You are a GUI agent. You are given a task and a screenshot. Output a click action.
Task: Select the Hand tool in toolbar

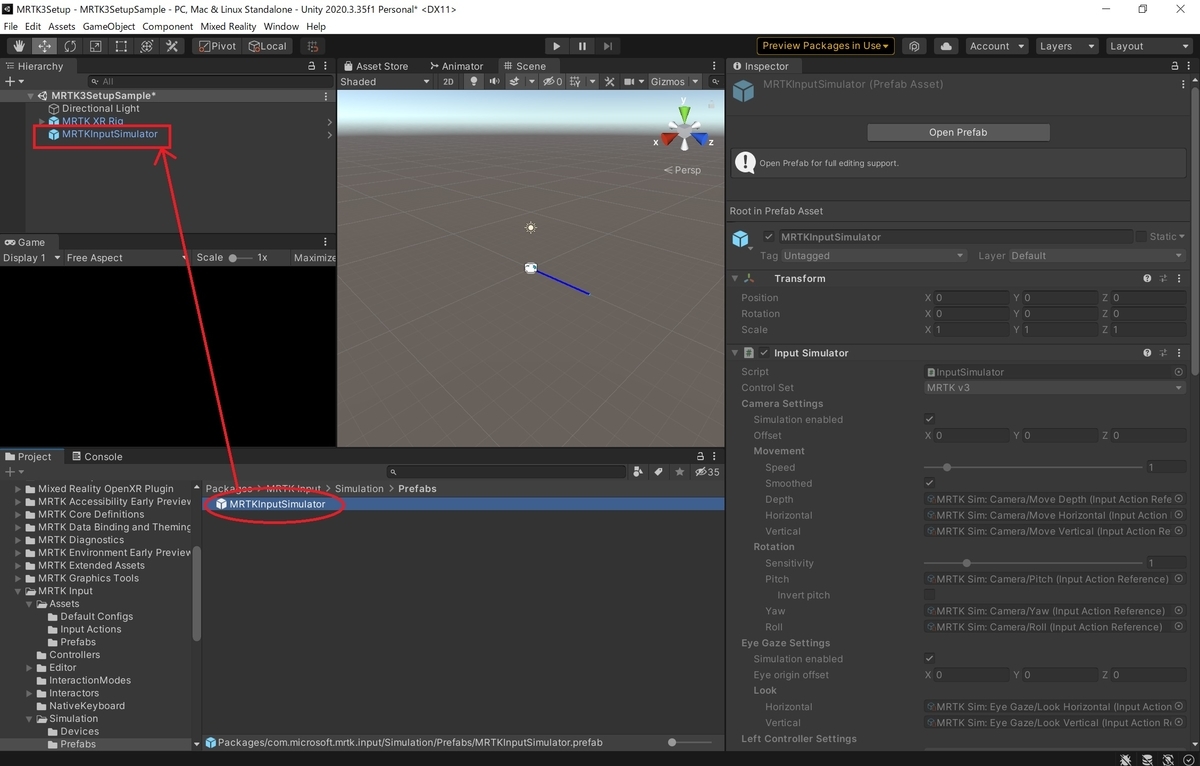20,46
